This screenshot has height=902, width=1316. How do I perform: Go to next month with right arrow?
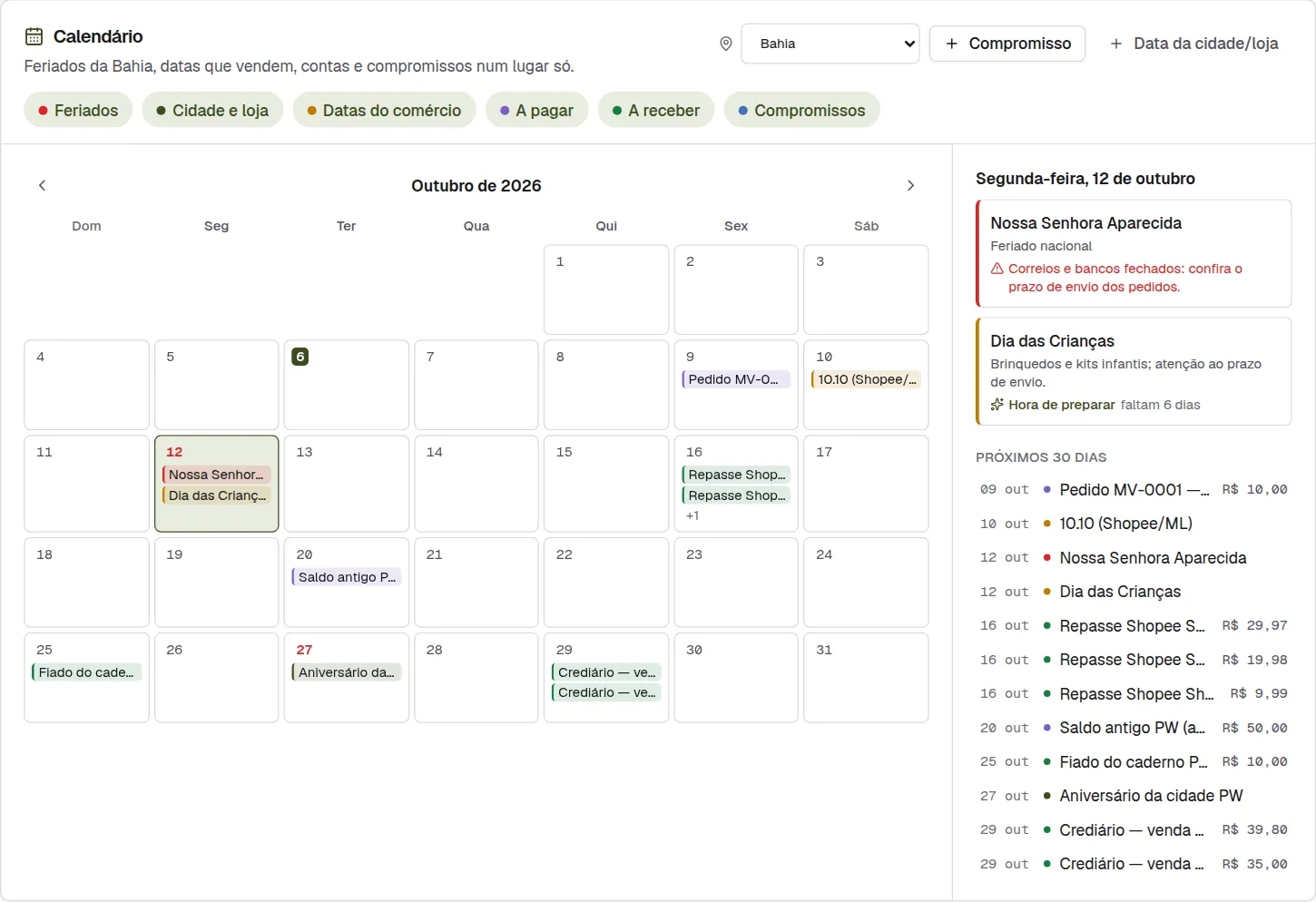click(910, 185)
